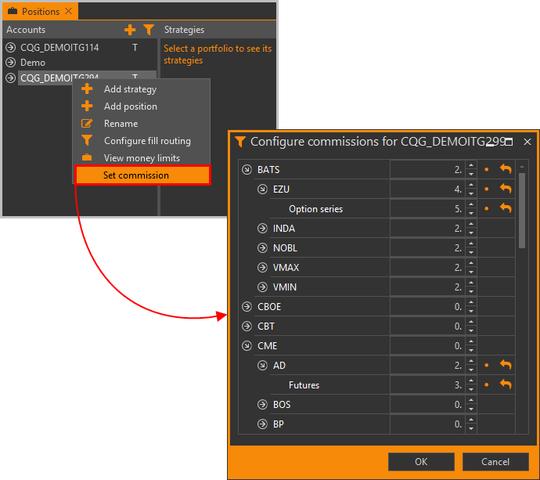Revert the Option series commission value
540x480 pixels.
pos(506,208)
